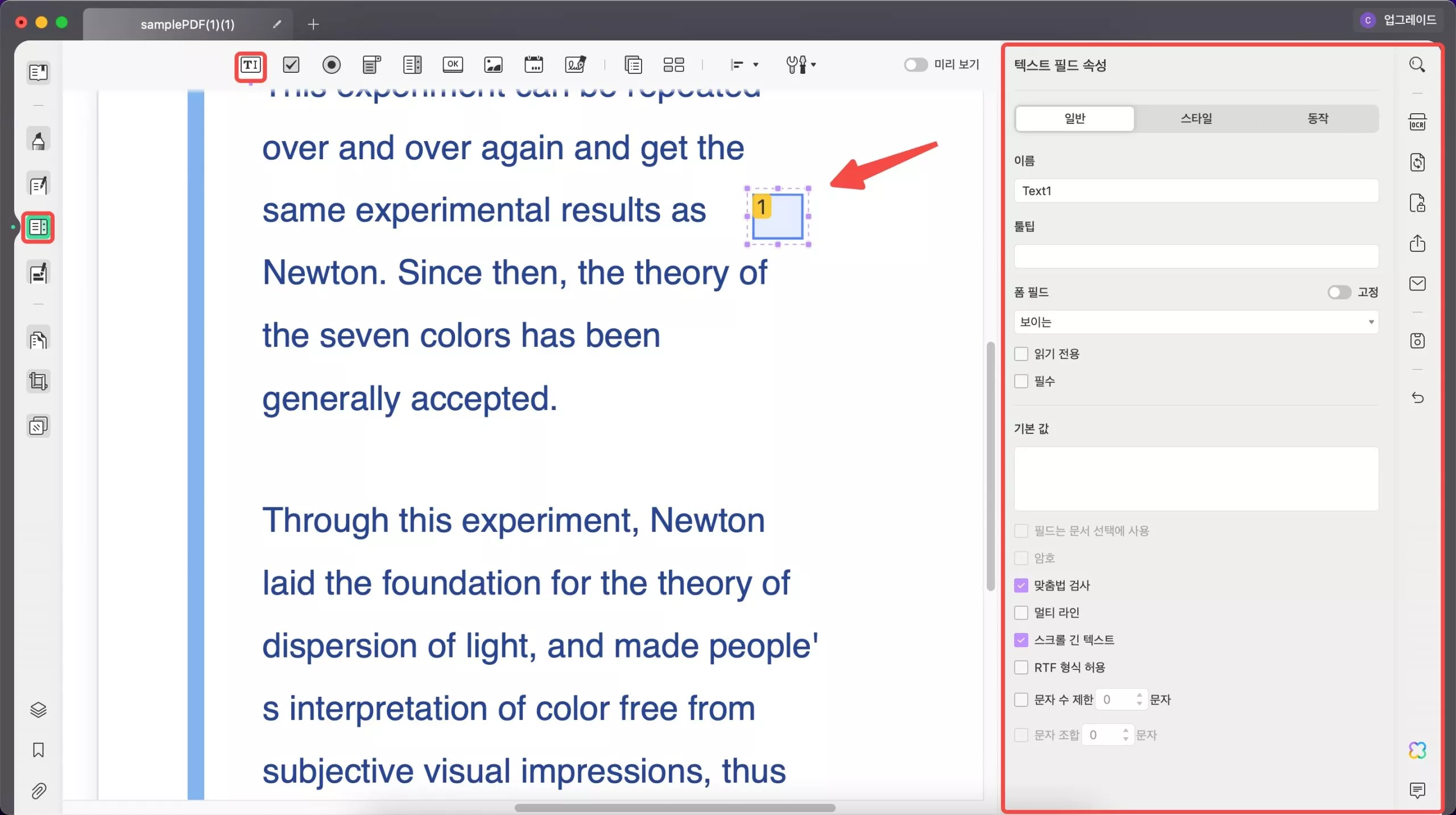Click the vertical document scrollbar
The image size is (1456, 815).
point(990,466)
